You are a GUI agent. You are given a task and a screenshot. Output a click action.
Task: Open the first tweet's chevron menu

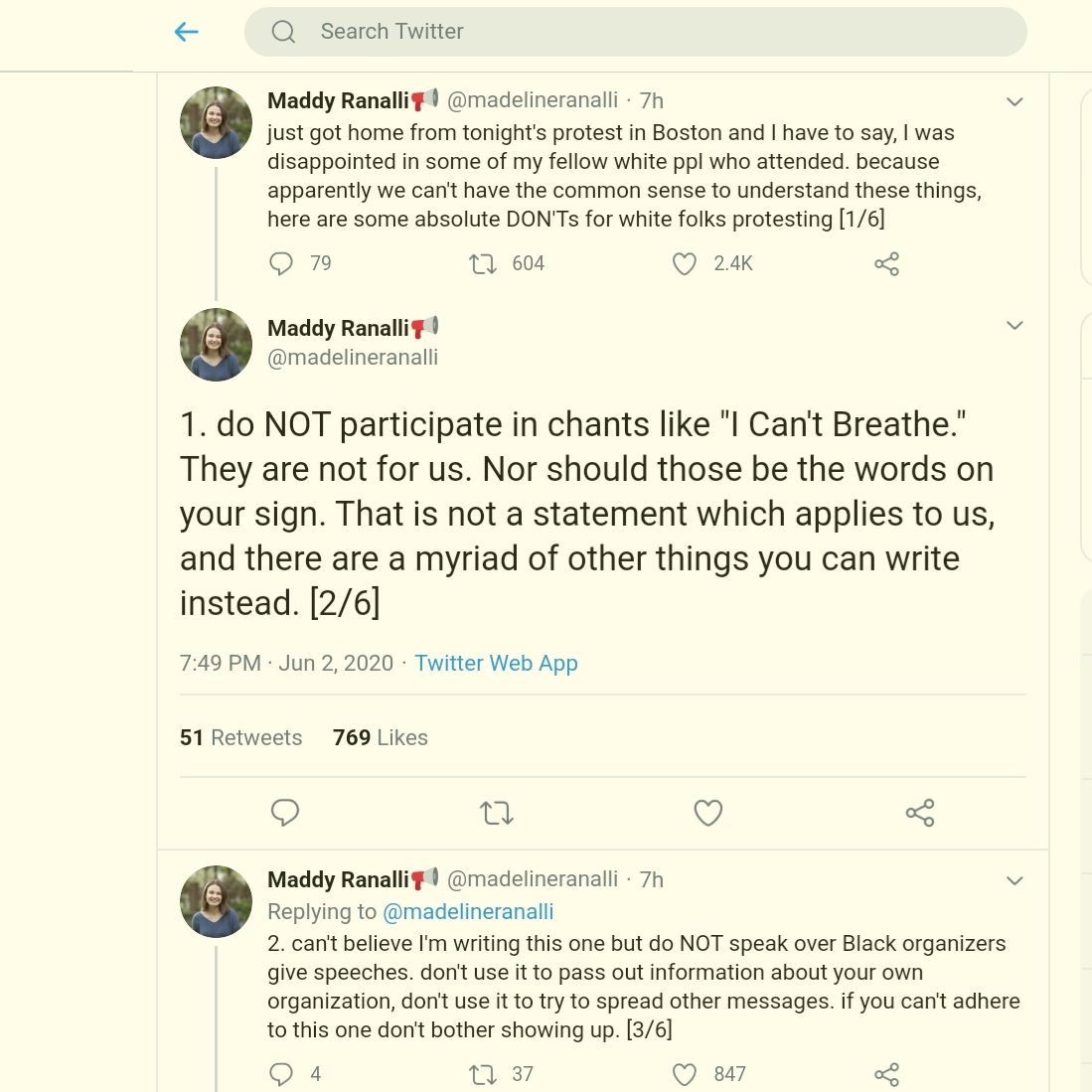tap(1014, 101)
